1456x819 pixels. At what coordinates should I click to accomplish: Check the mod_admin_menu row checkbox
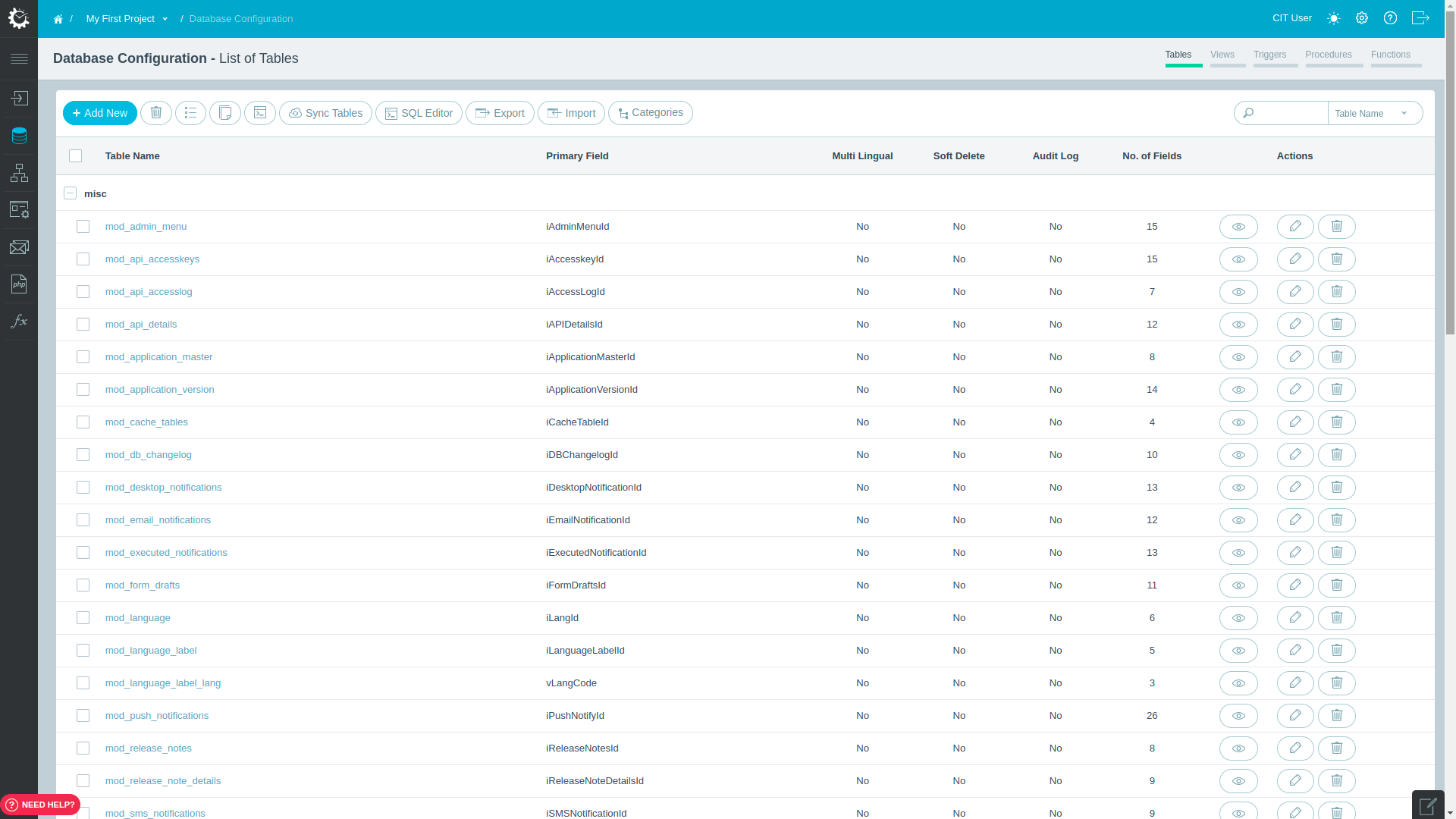coord(83,227)
